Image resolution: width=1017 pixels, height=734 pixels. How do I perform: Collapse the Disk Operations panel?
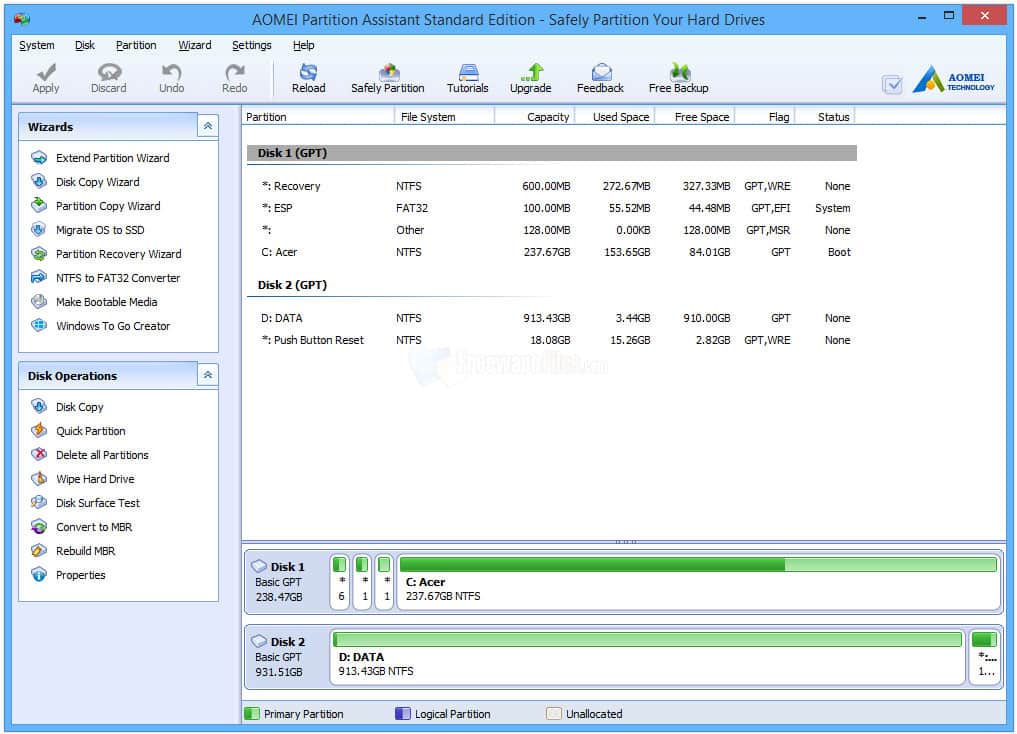pos(208,375)
